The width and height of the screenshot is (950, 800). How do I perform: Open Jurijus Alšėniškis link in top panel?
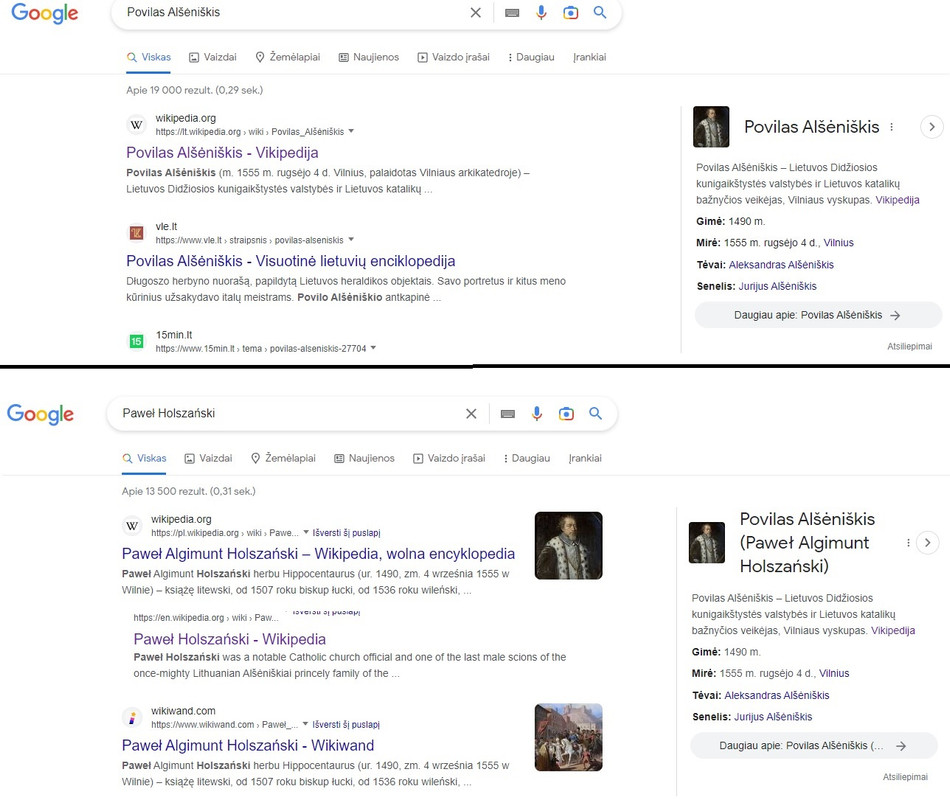[777, 286]
